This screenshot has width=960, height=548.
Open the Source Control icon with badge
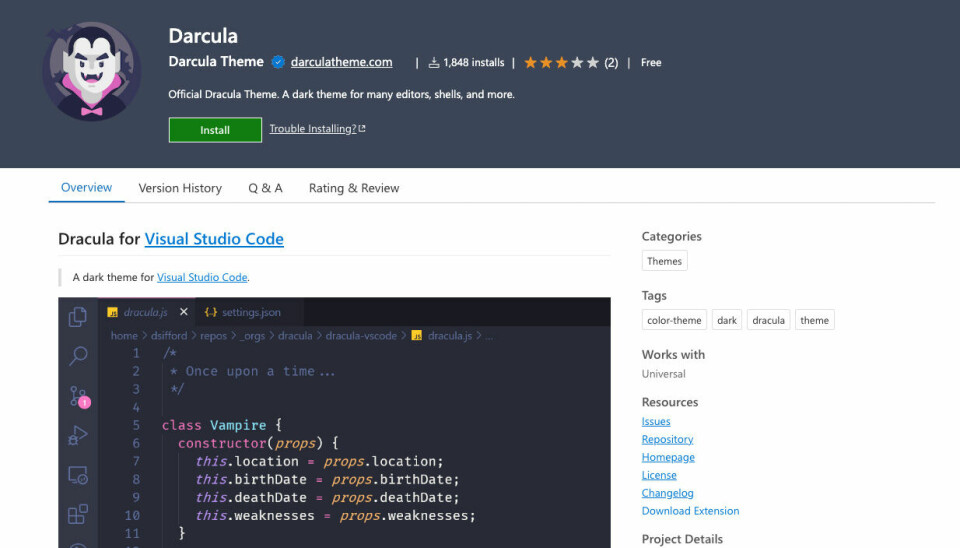[x=79, y=396]
